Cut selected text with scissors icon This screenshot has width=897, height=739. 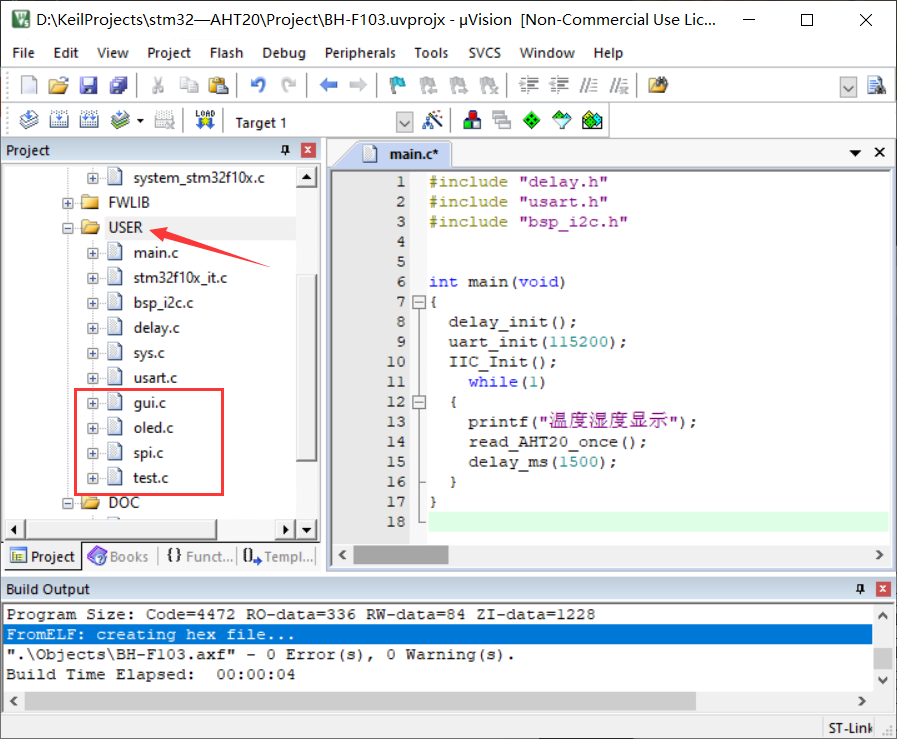(158, 85)
